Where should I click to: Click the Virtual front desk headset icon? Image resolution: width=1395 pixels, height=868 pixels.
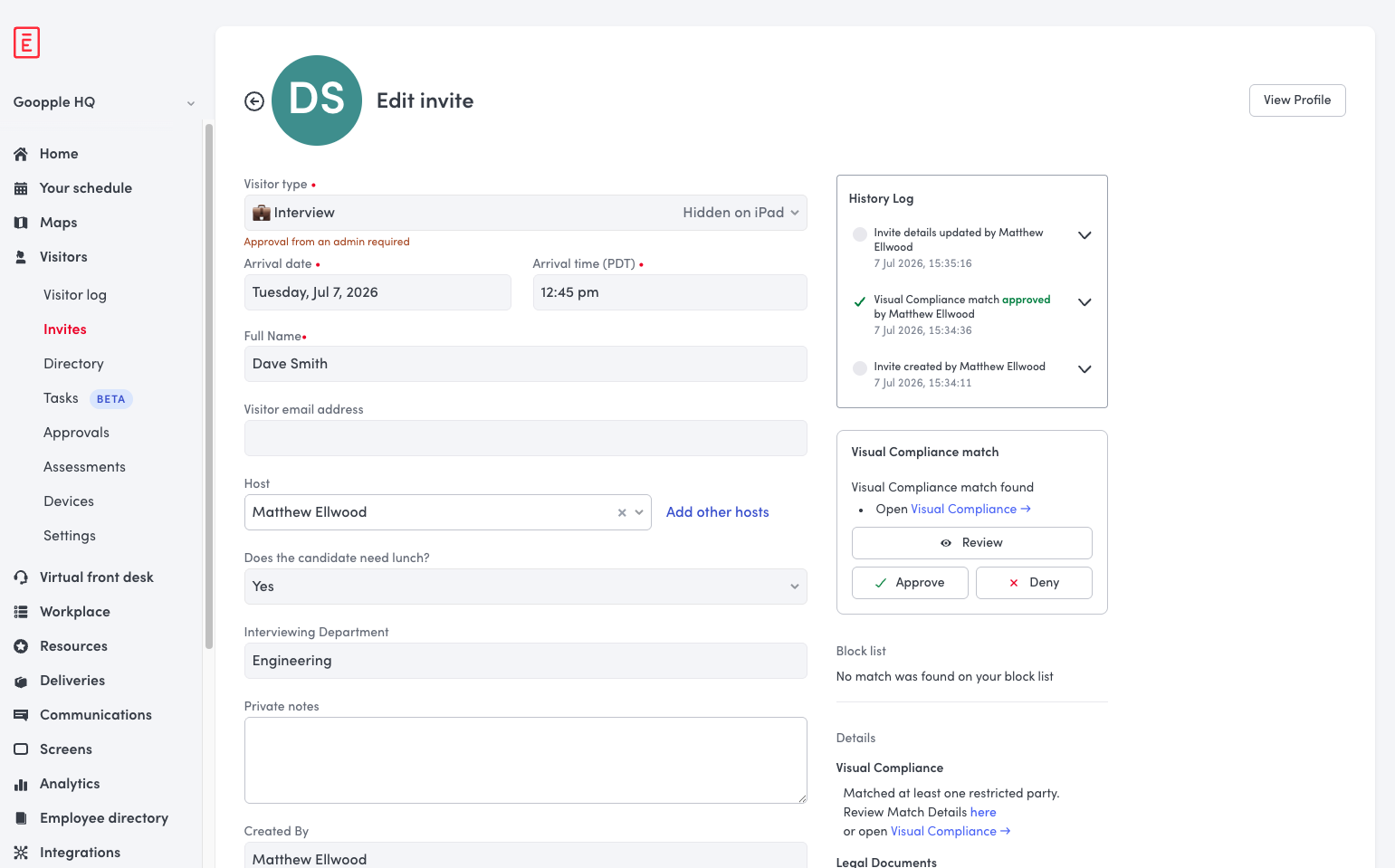click(21, 577)
